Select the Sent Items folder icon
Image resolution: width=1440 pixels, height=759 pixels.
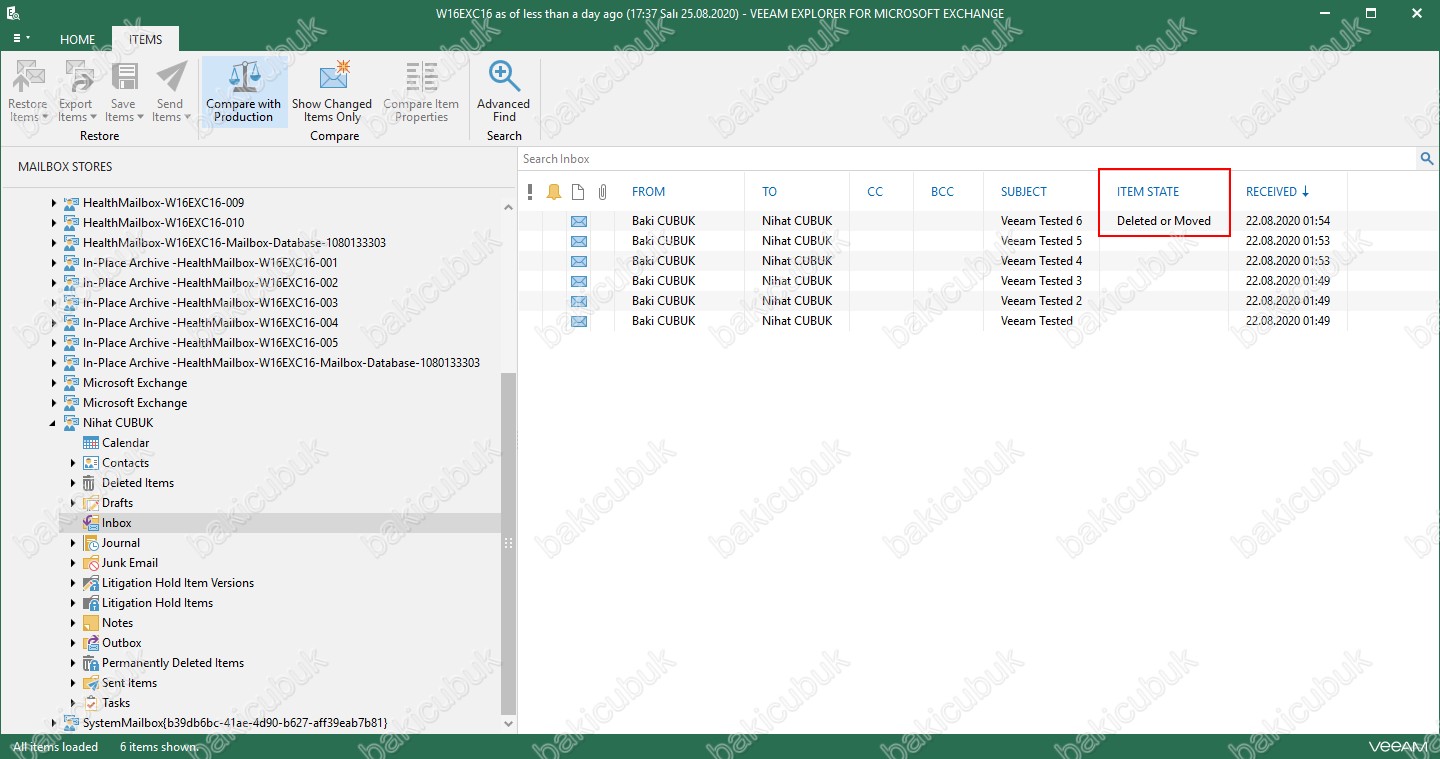point(91,683)
